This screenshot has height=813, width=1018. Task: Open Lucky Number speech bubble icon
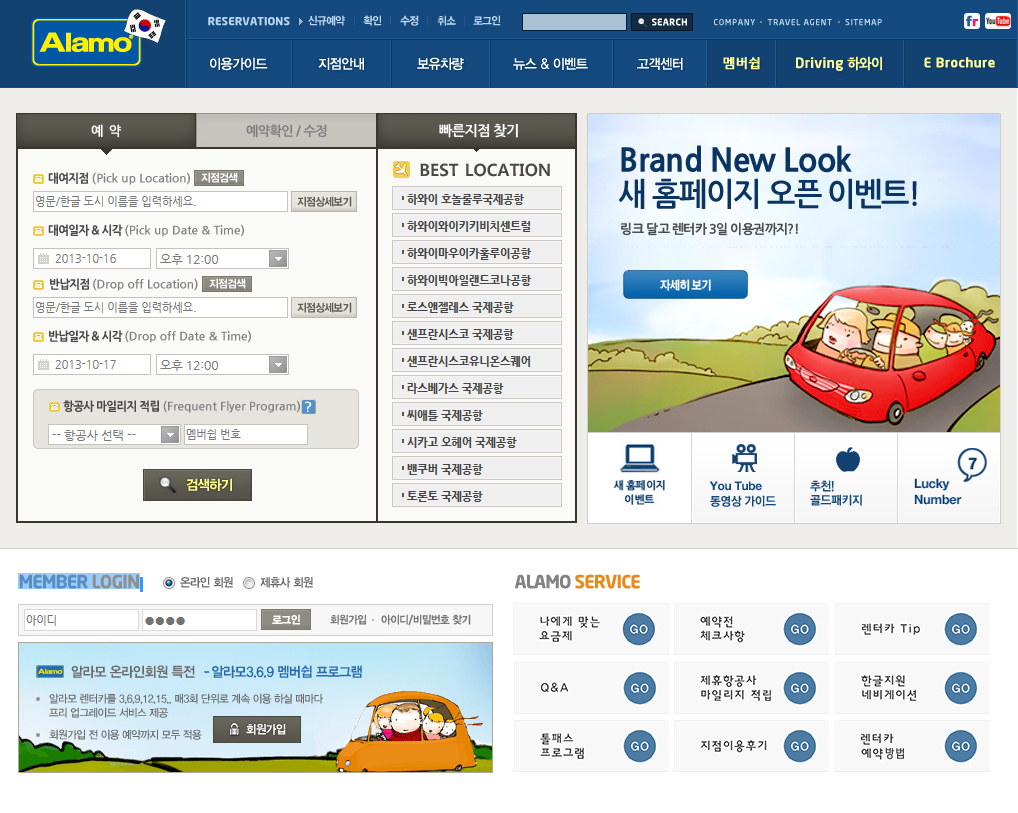tap(972, 464)
